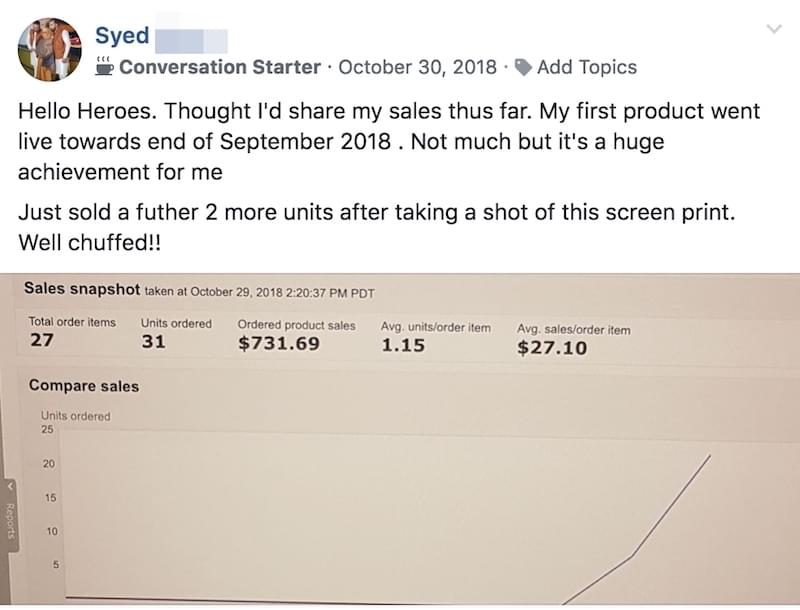Screen dimensions: 800x610
Task: Click the Sales snapshot heading
Action: tap(82, 290)
